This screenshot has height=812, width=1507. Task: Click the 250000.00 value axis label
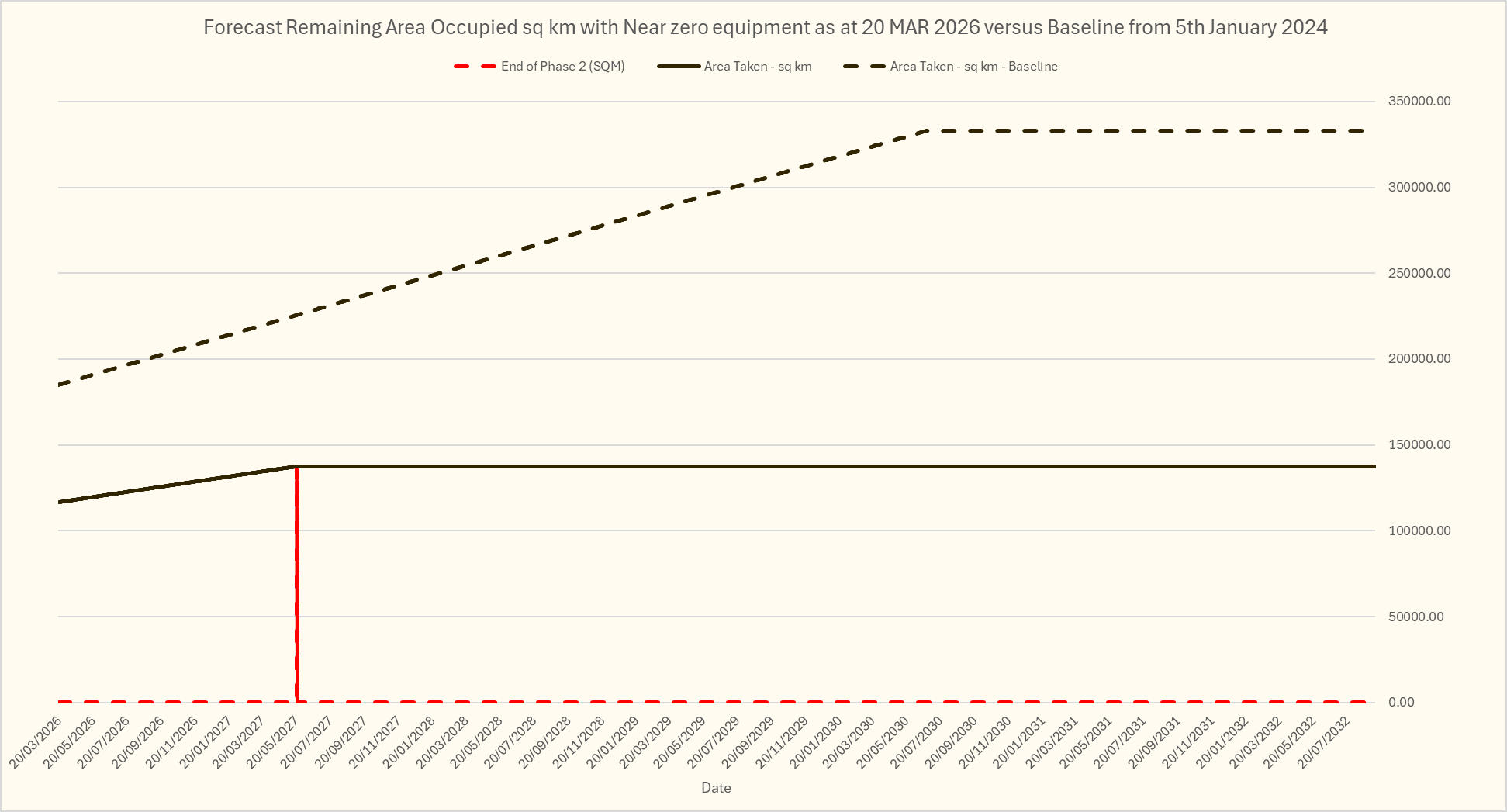coord(1419,273)
